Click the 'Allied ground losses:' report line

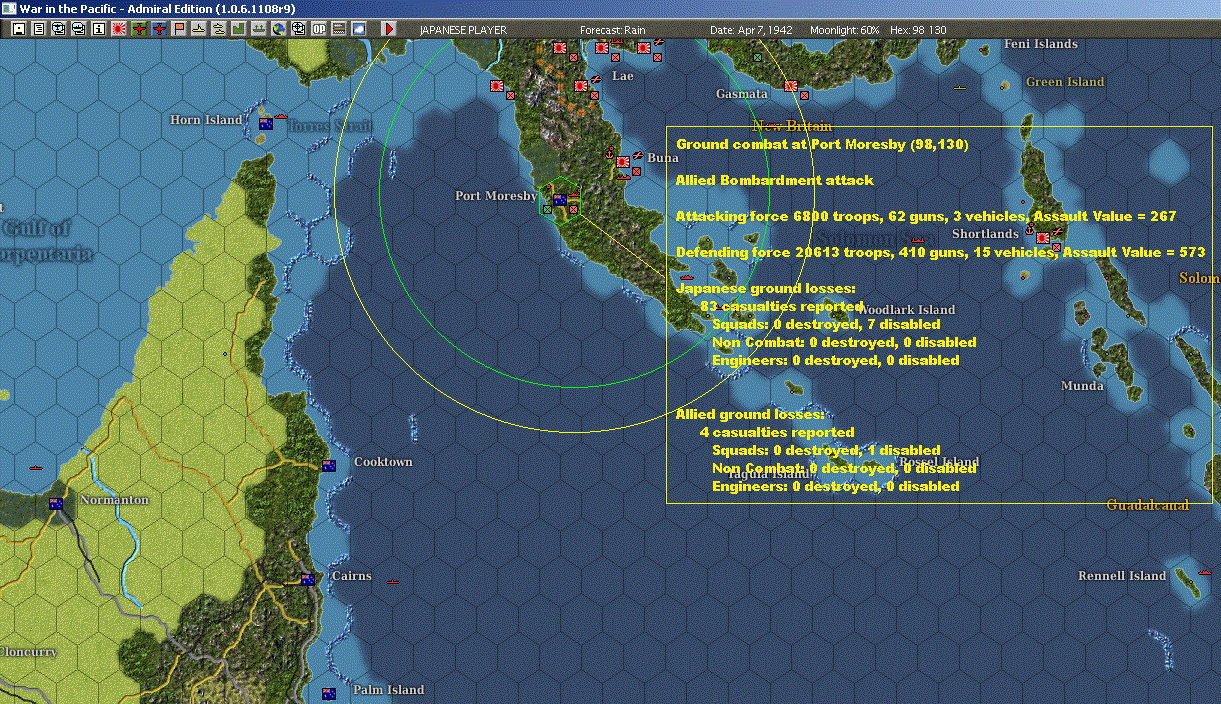(x=750, y=415)
